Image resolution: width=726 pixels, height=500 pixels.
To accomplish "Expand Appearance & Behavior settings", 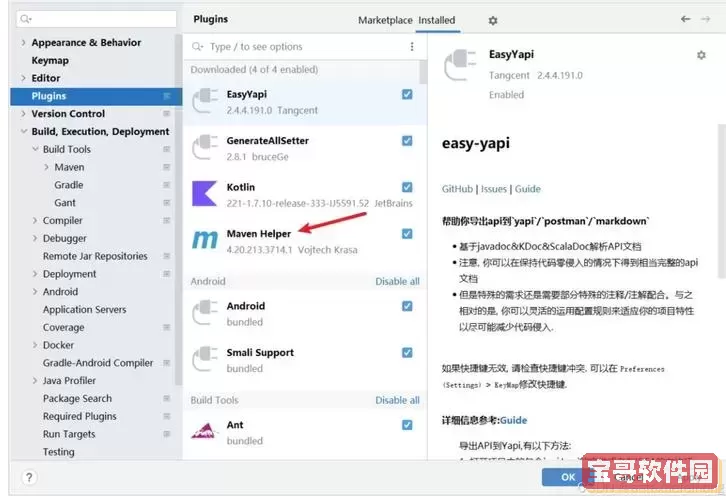I will coord(23,42).
